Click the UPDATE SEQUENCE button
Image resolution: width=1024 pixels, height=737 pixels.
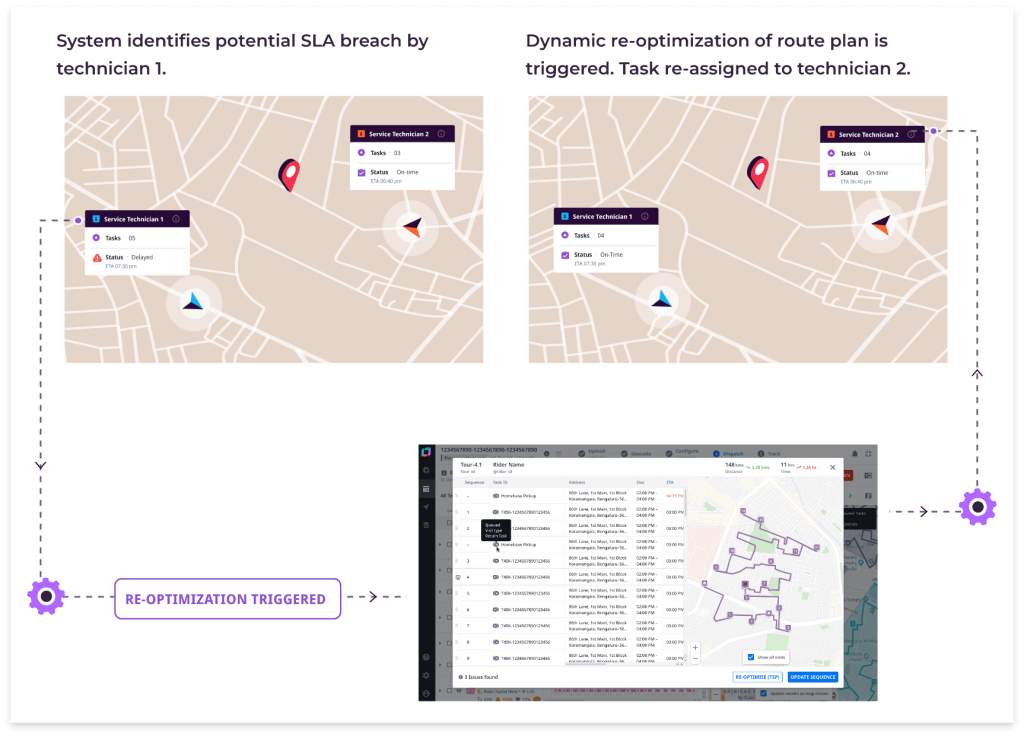[813, 677]
